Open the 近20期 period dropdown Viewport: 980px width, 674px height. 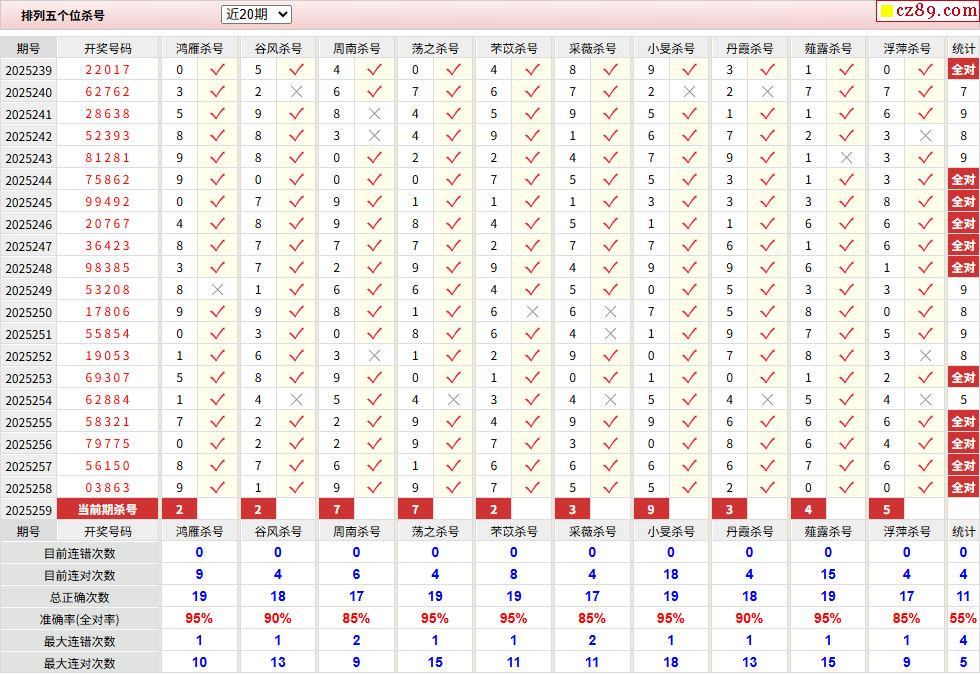pos(256,14)
